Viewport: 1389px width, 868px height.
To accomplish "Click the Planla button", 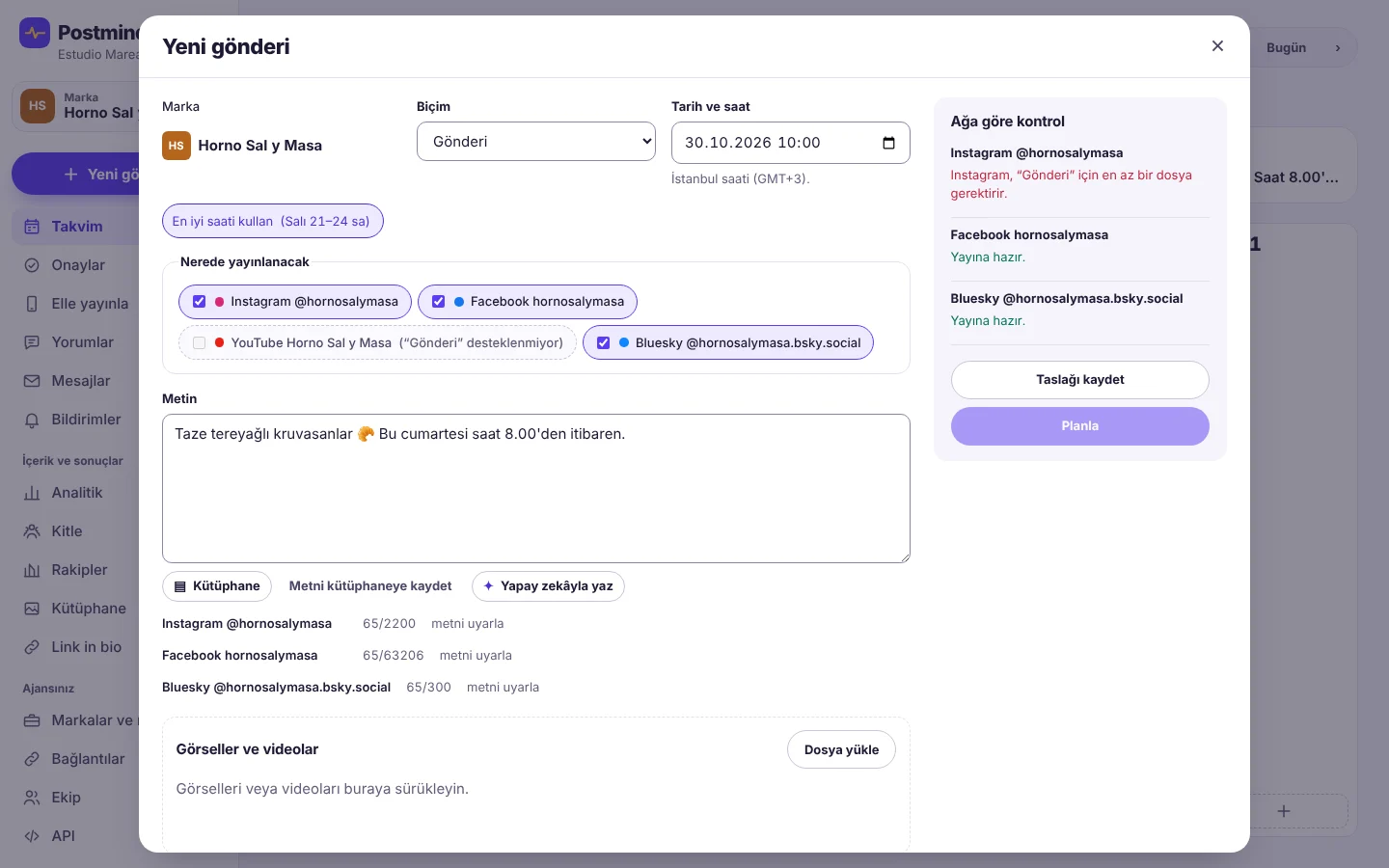I will 1080,426.
